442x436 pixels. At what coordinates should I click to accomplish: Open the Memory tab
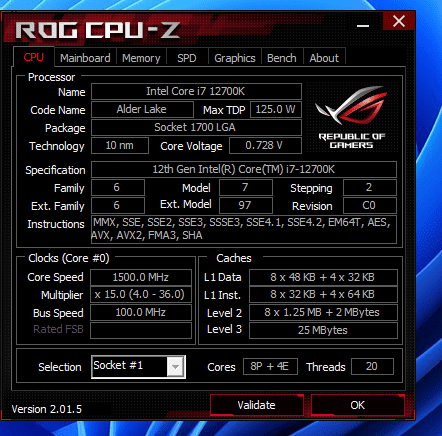click(141, 58)
